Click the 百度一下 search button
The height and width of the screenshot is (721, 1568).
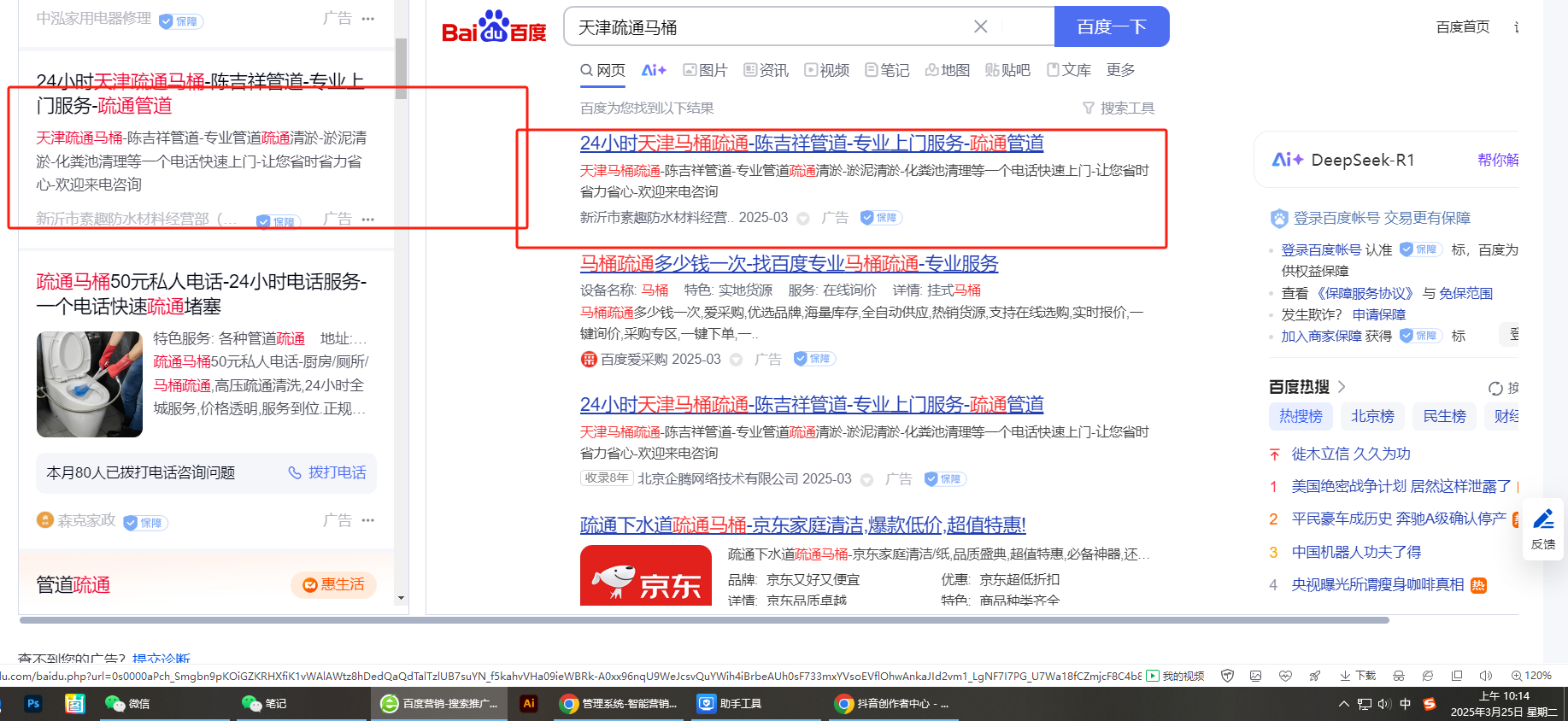(x=1112, y=26)
